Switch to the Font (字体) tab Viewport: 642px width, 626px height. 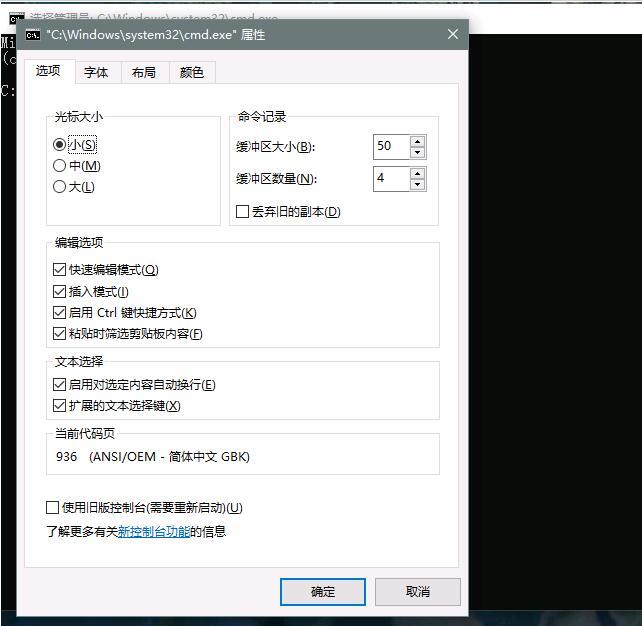(x=96, y=73)
